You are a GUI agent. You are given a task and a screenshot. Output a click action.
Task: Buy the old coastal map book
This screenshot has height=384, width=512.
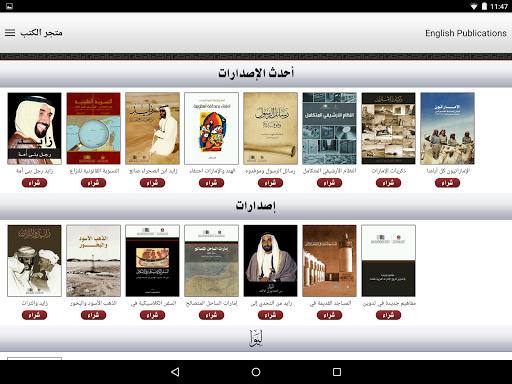tap(211, 315)
